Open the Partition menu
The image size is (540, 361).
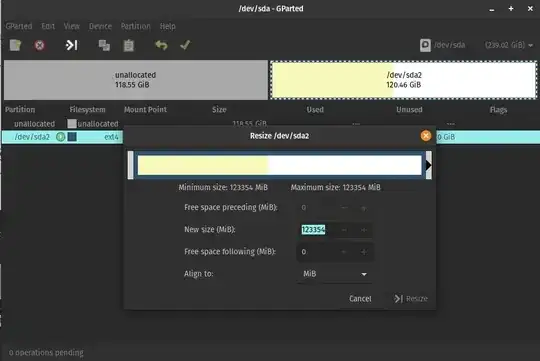coord(136,26)
